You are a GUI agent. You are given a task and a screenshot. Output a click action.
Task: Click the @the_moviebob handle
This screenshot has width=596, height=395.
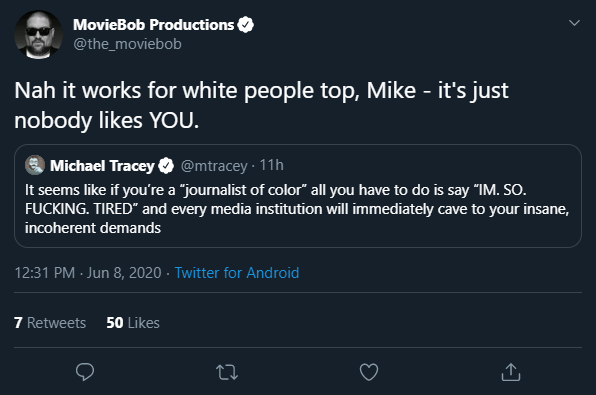(x=127, y=44)
